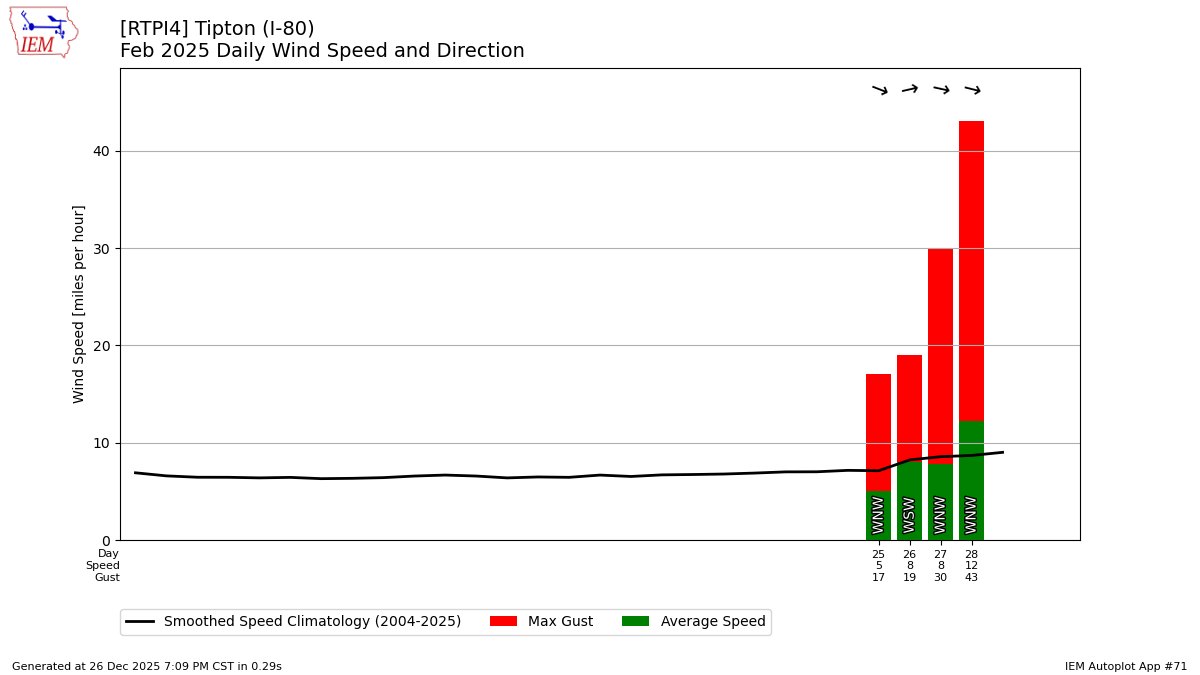Click the Smoothed Speed Climatology legend line
1200x675 pixels.
[x=140, y=622]
